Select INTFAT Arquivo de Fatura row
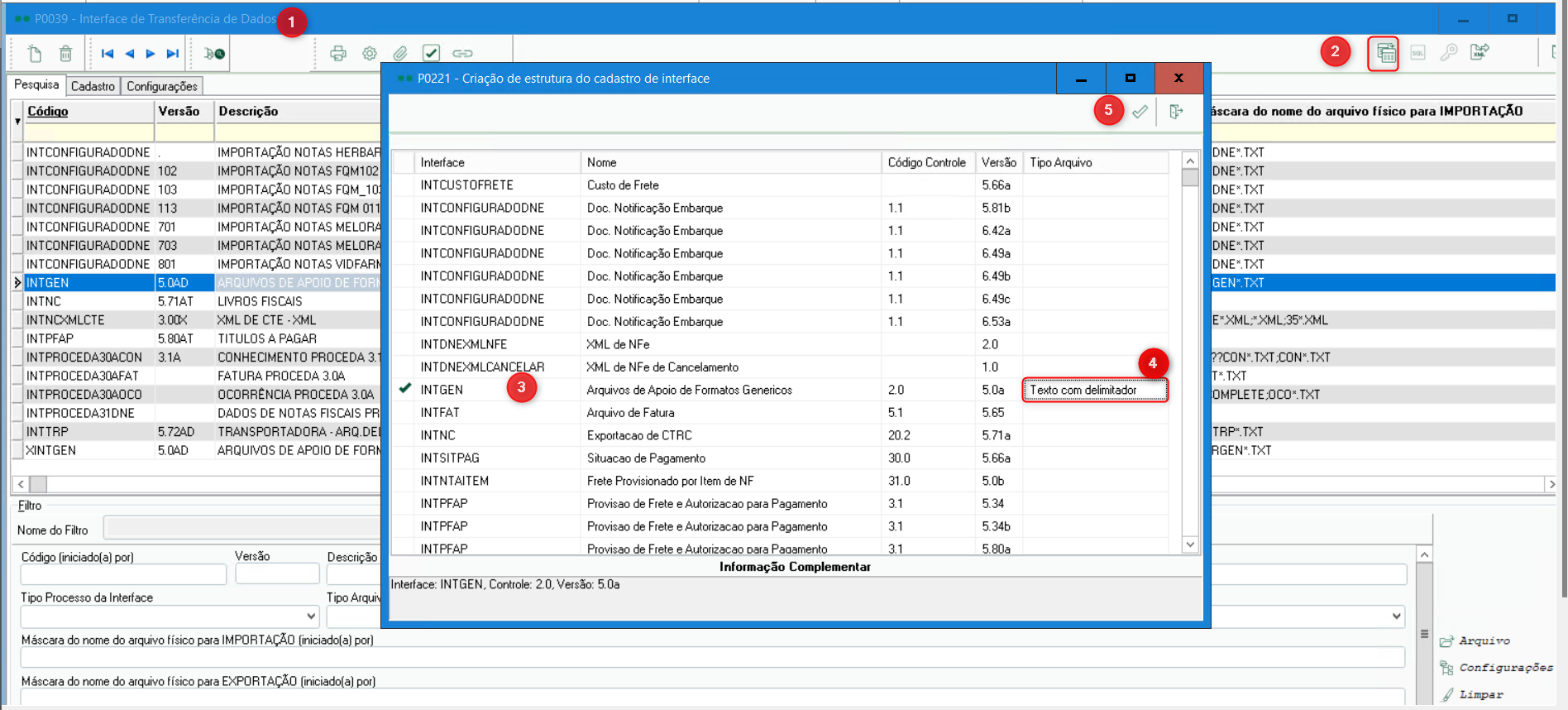 point(780,412)
